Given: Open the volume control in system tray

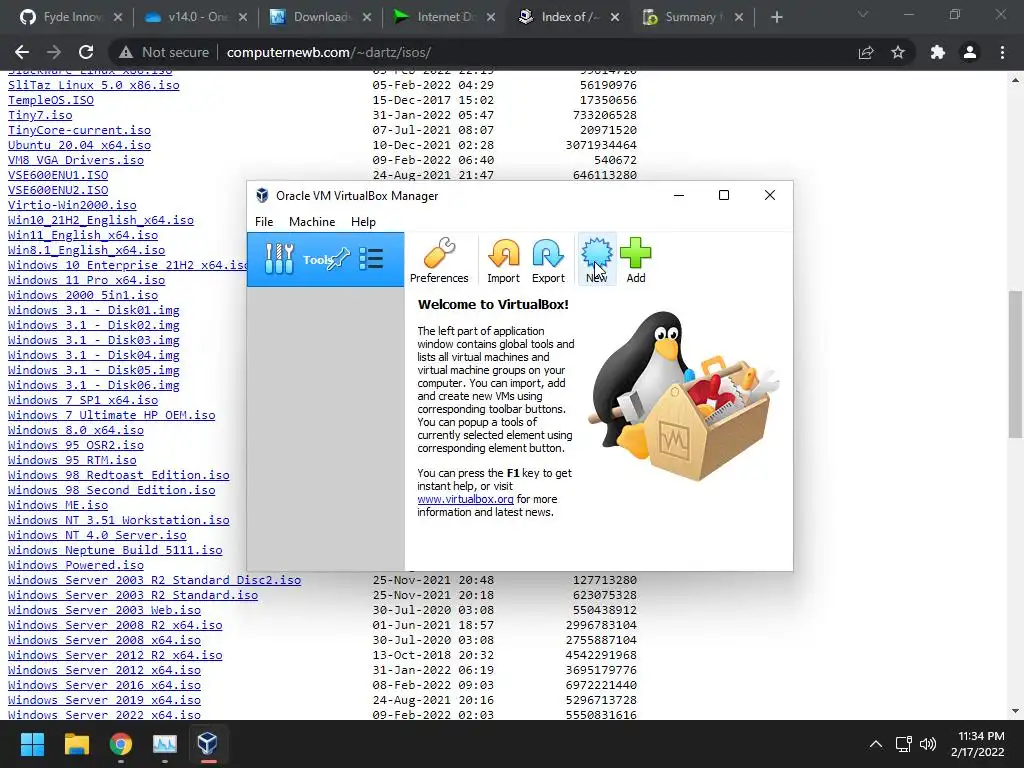Looking at the screenshot, I should [x=927, y=744].
